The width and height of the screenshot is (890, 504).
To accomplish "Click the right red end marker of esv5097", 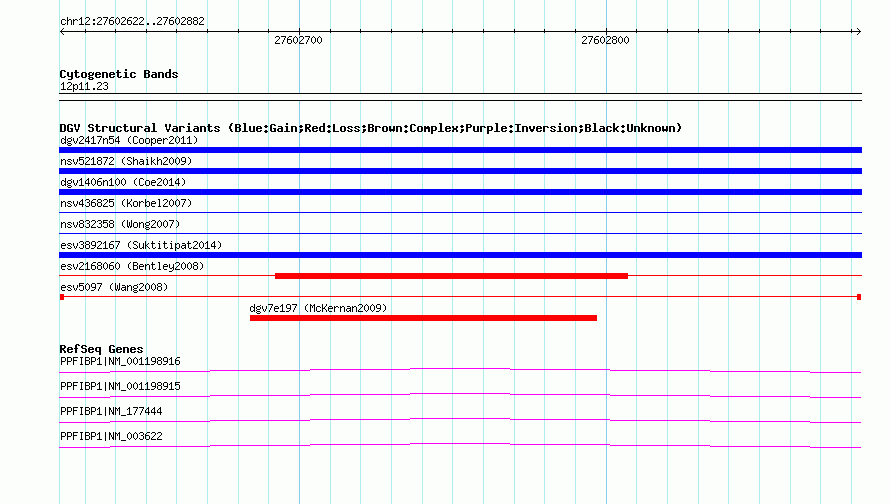I will 859,297.
